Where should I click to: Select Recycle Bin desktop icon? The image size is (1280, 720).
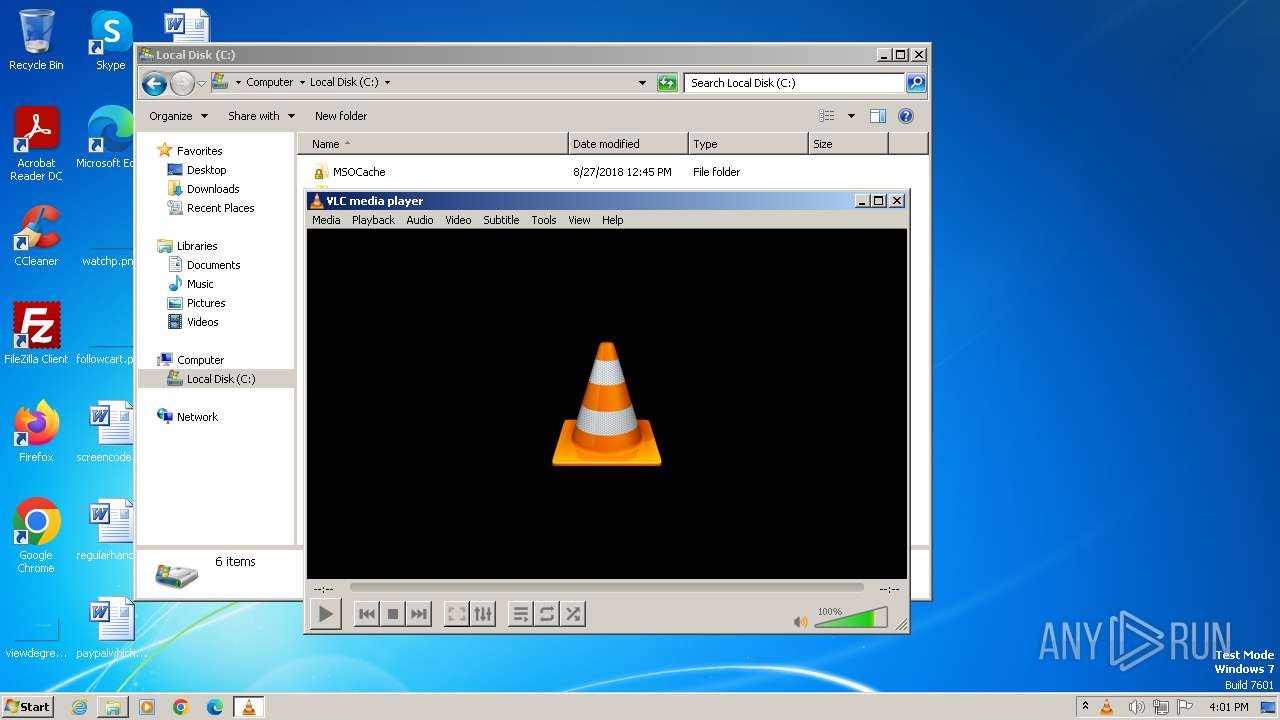tap(36, 40)
